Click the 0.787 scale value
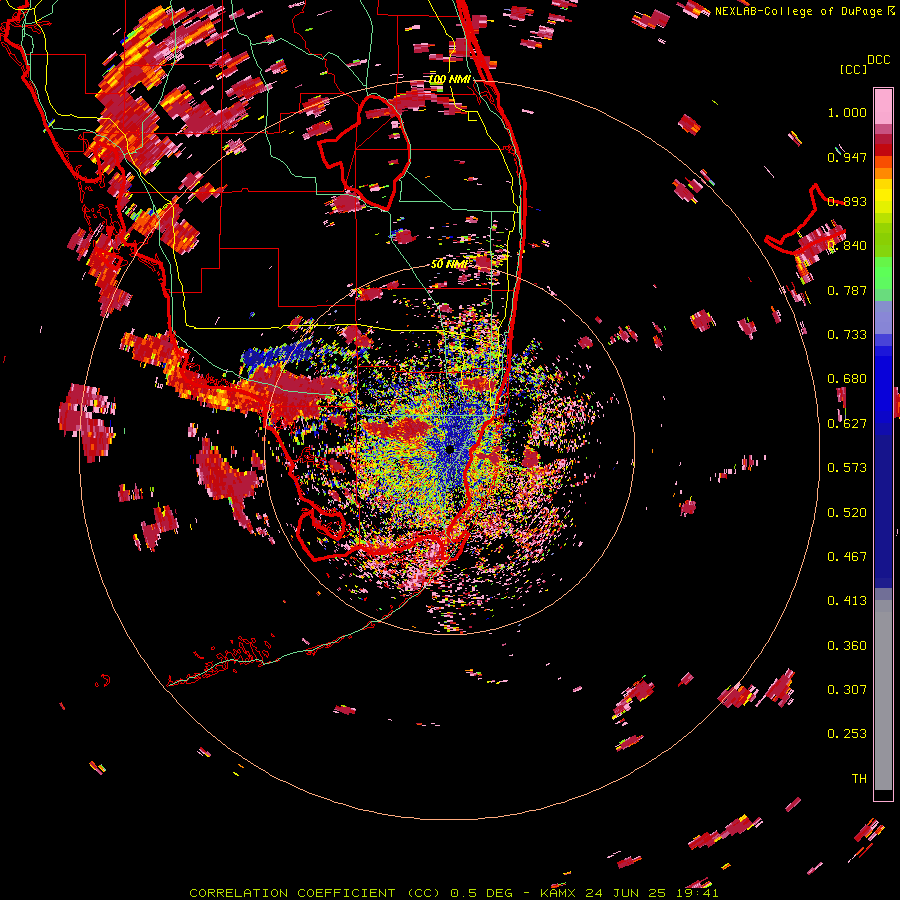Image resolution: width=900 pixels, height=900 pixels. click(x=847, y=290)
